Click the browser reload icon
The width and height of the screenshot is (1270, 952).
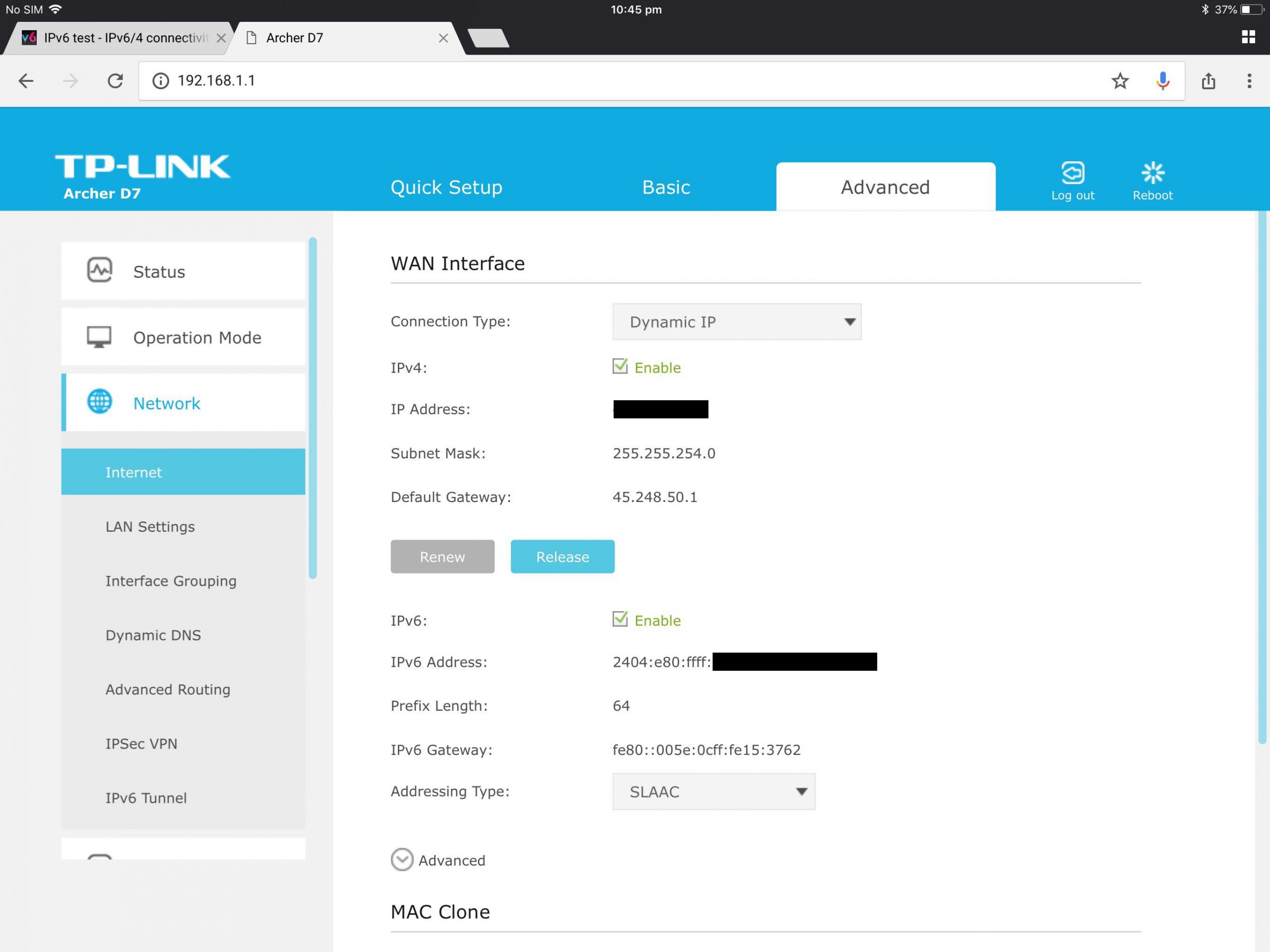click(x=116, y=81)
